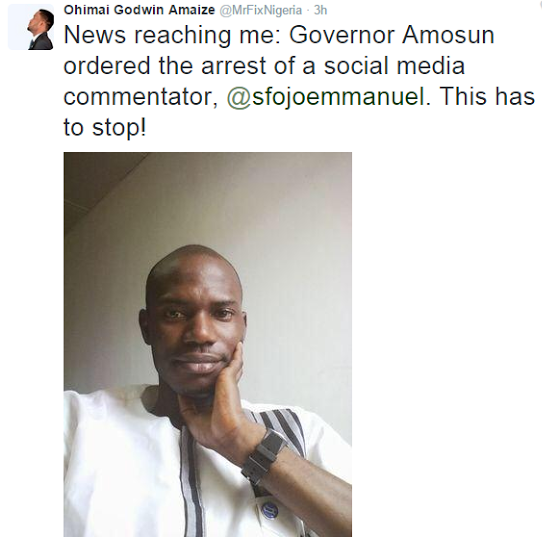
Task: Click the words 'social media' in tweet
Action: coord(394,66)
